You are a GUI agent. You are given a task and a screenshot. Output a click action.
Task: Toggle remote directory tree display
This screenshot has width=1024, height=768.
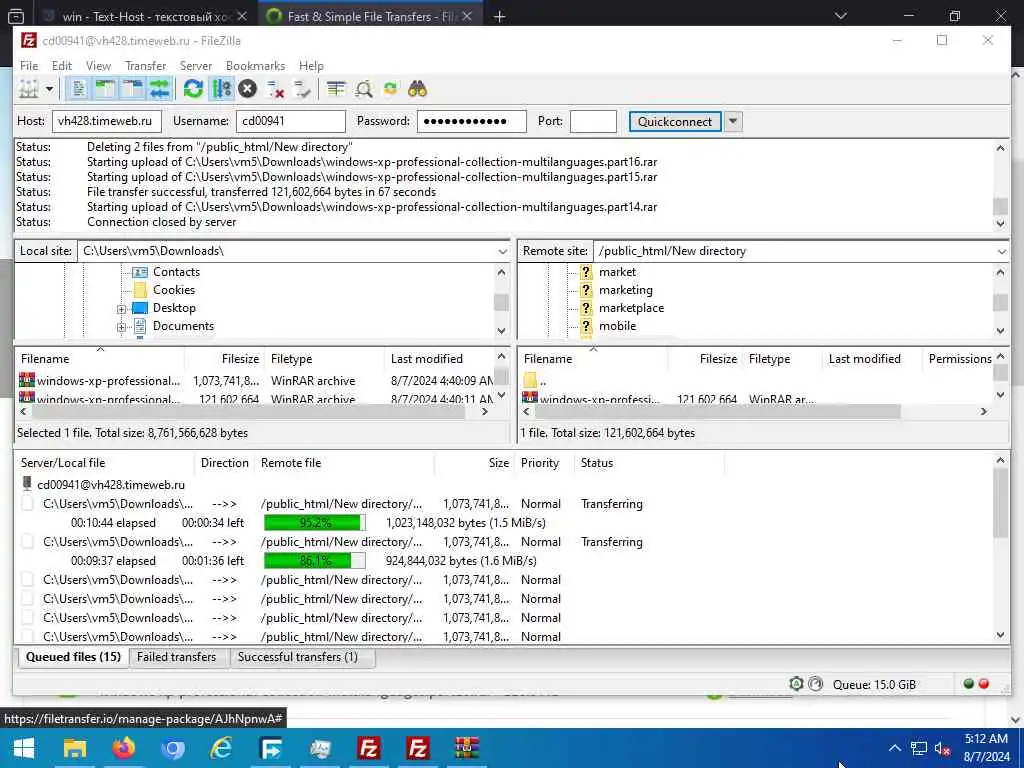[x=133, y=89]
